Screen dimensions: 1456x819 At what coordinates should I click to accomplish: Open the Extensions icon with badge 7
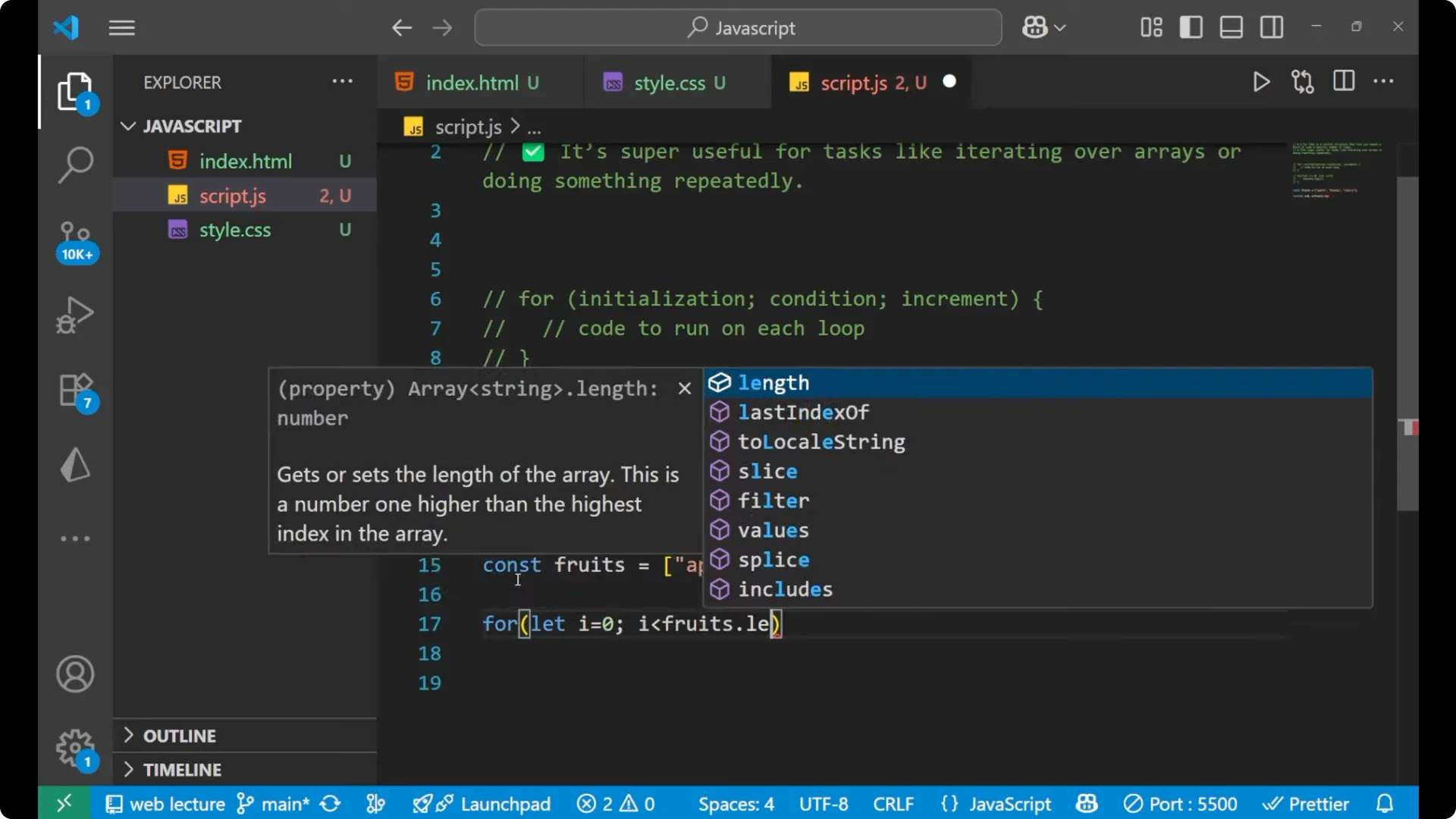click(75, 389)
